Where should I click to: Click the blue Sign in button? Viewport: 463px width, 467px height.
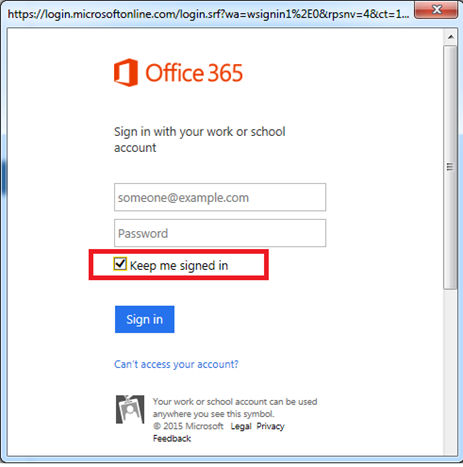[x=145, y=319]
